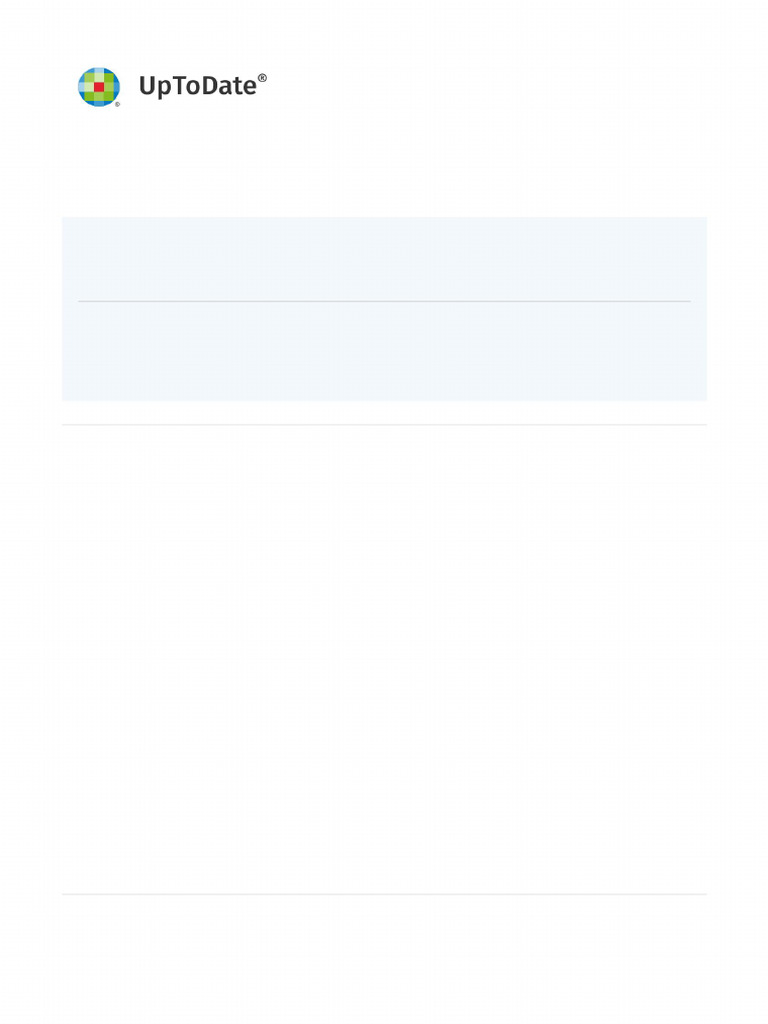Click the UpToDate globe logo icon

point(99,87)
